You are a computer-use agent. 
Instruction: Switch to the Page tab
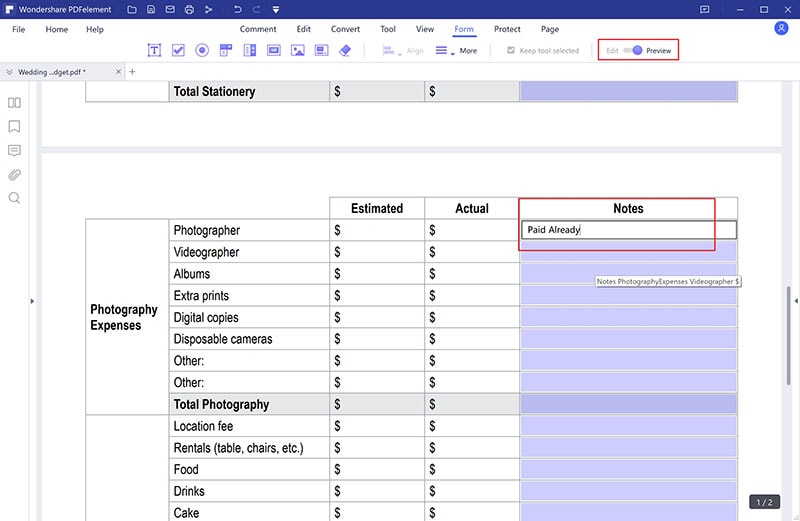click(x=550, y=29)
